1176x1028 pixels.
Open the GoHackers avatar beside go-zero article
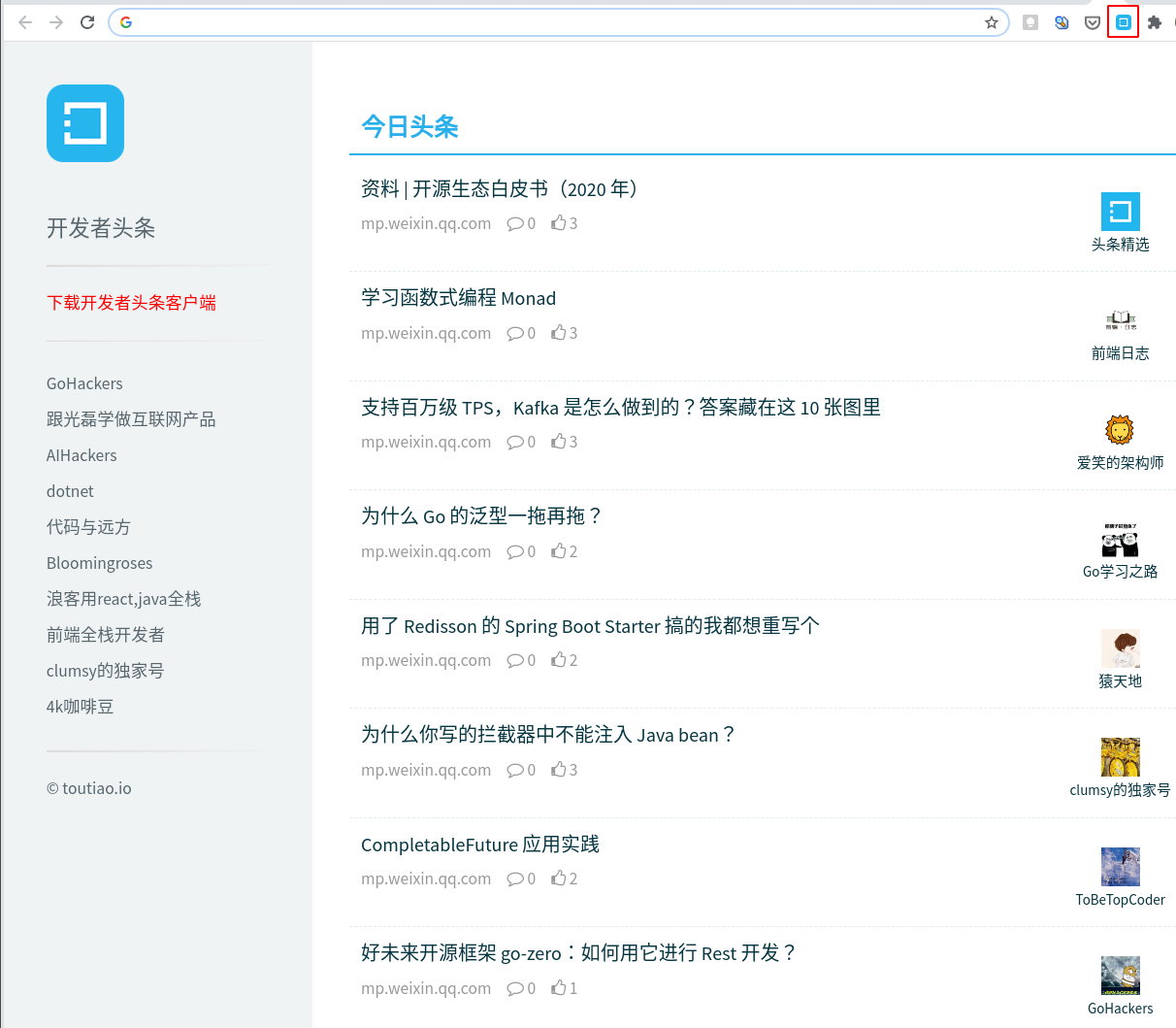[x=1121, y=976]
